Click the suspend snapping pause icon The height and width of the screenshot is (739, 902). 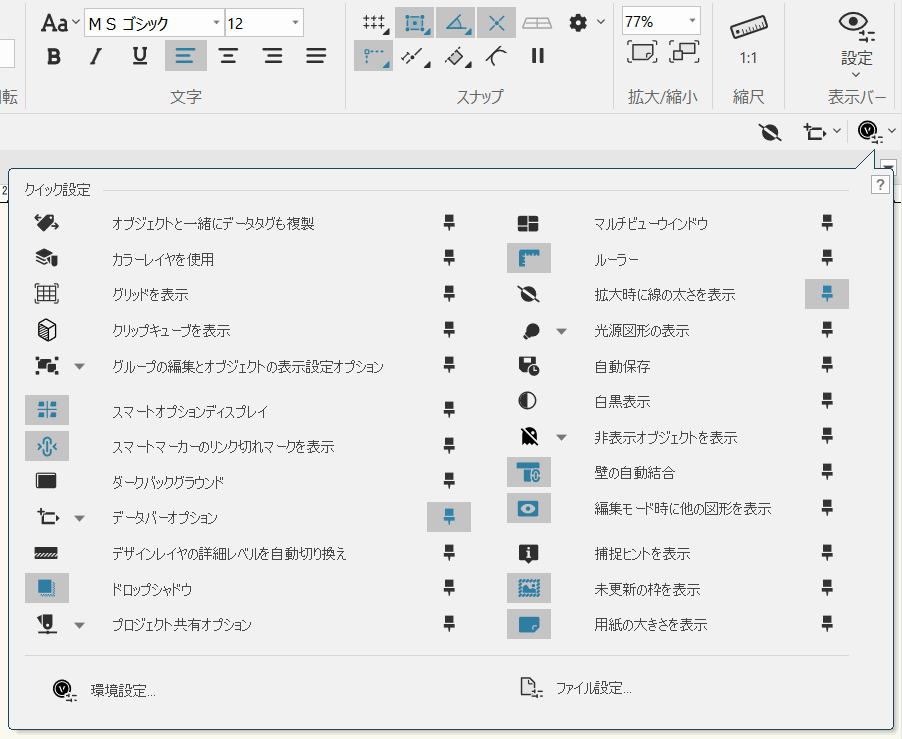tap(538, 56)
